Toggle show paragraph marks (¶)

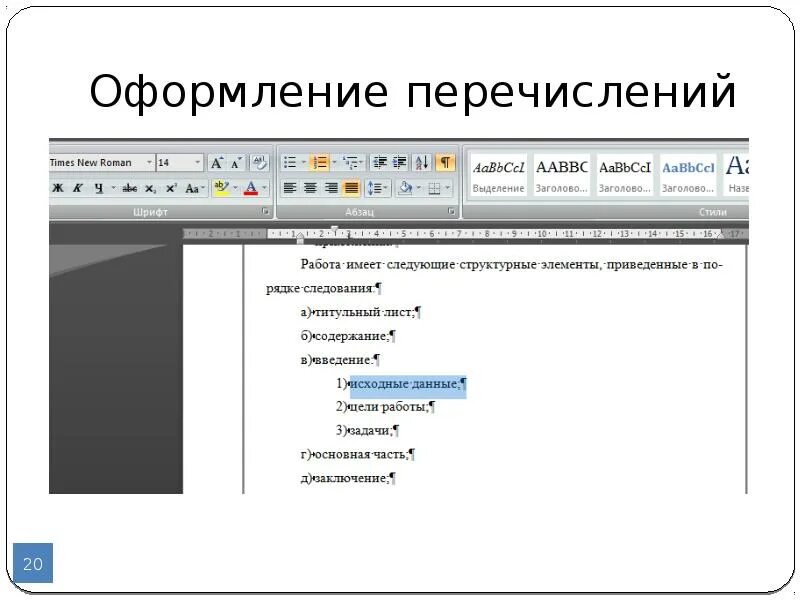point(445,163)
